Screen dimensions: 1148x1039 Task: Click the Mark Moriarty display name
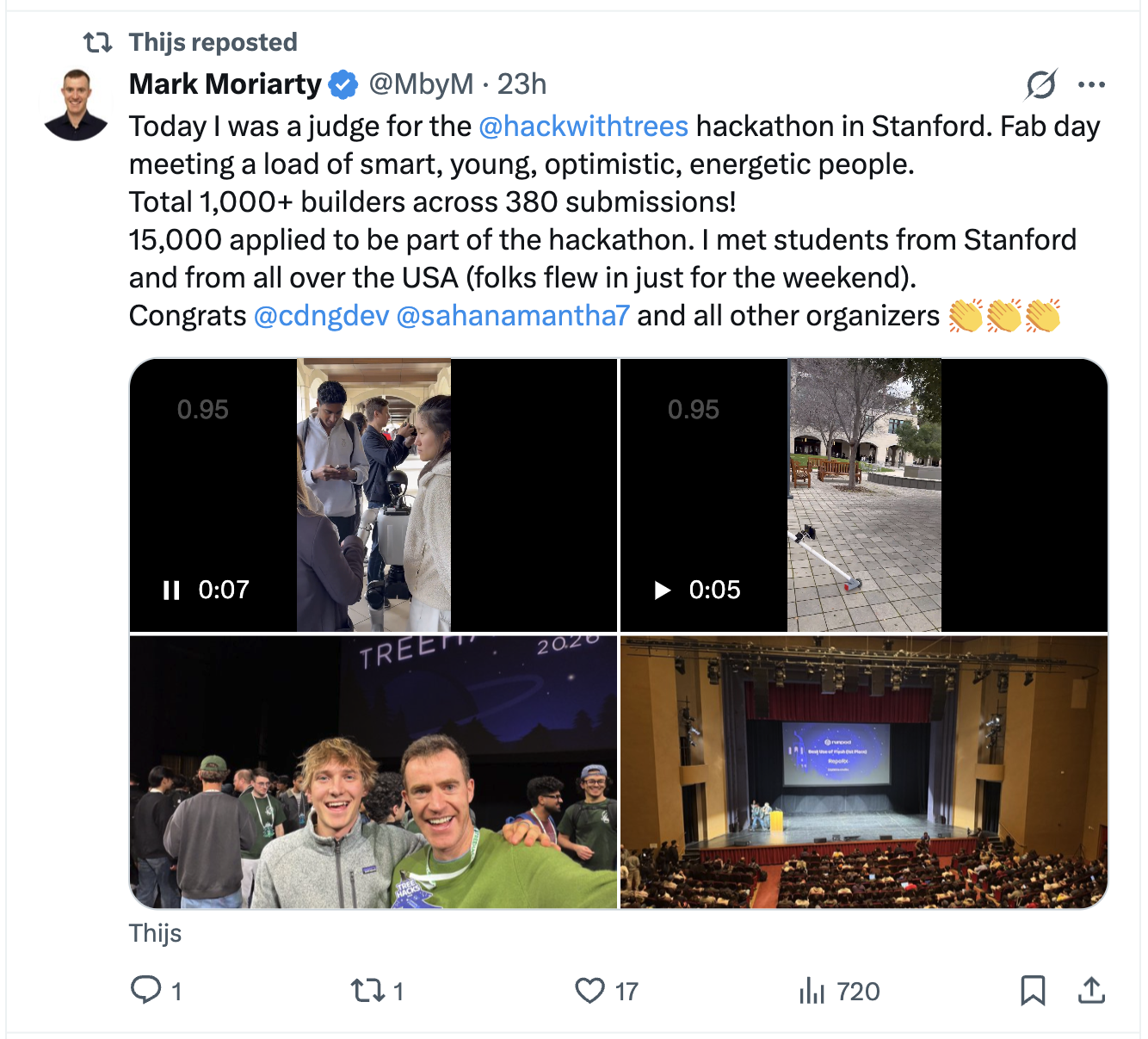pyautogui.click(x=225, y=84)
